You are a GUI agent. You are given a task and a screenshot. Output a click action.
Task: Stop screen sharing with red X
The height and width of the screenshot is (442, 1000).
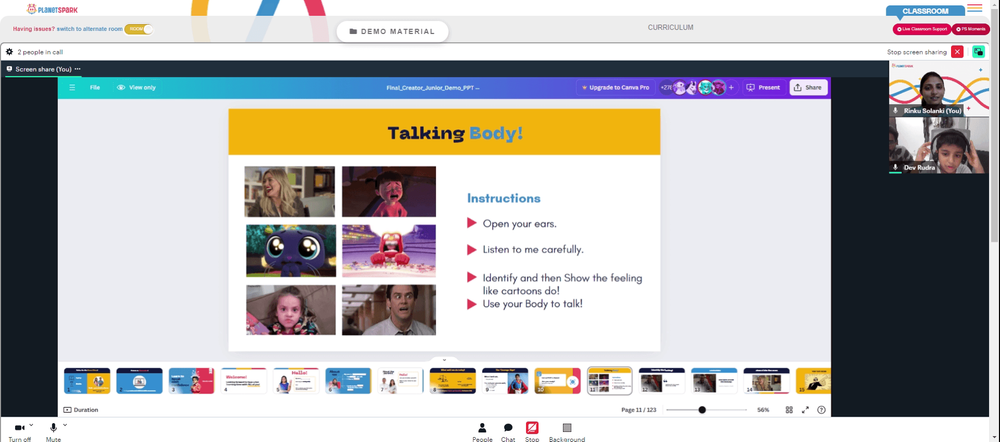coord(957,52)
